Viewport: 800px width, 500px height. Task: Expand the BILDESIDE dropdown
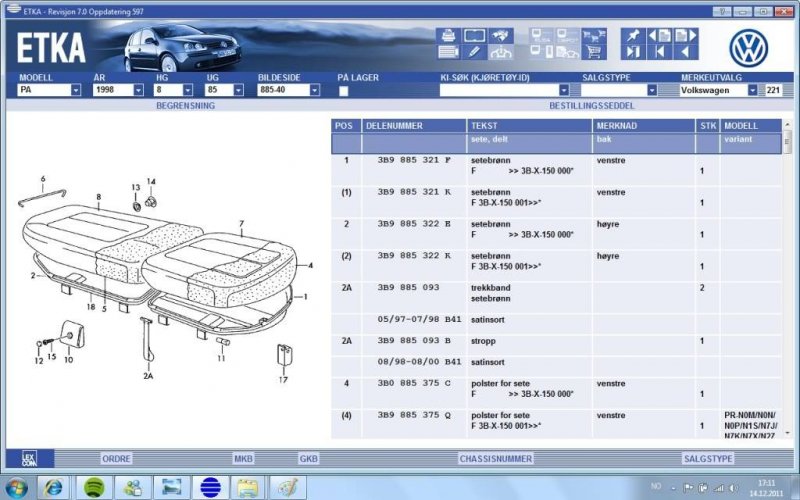click(x=314, y=90)
